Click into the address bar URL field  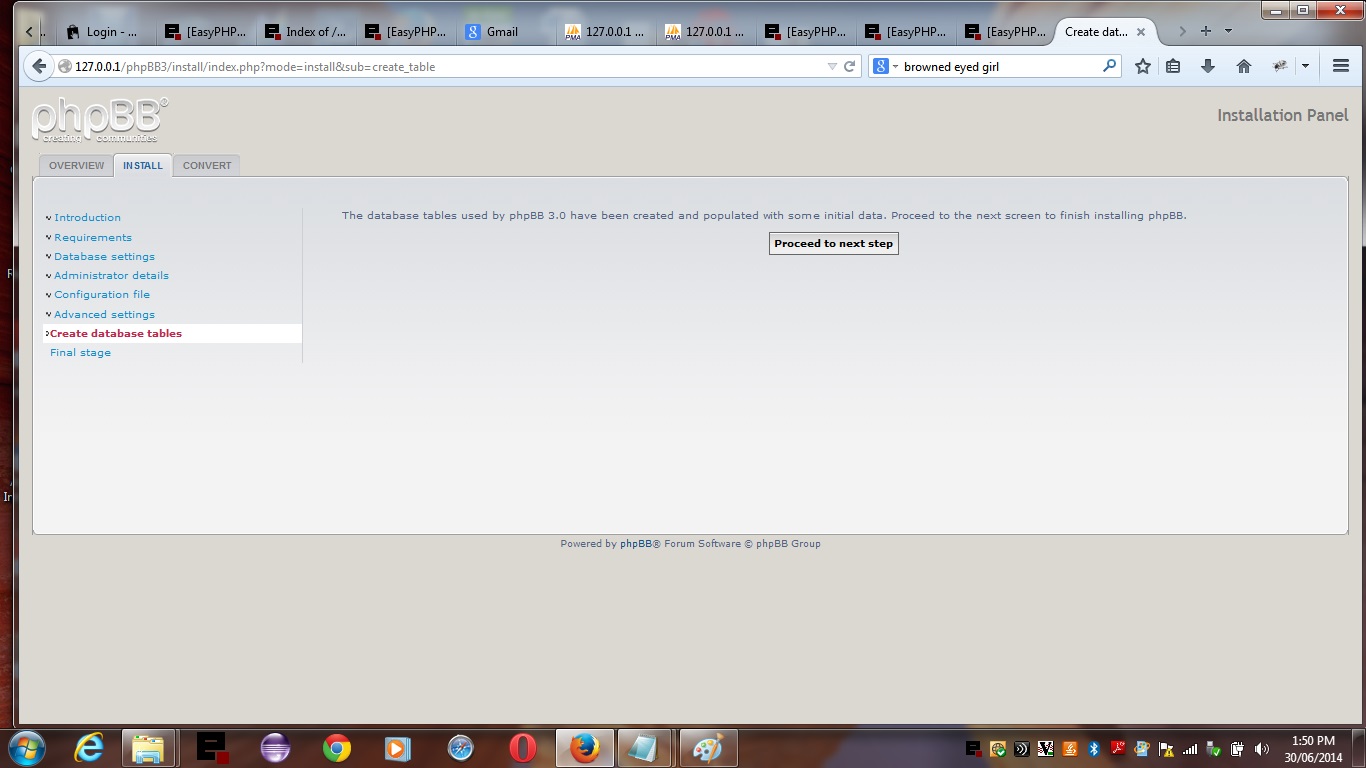point(440,66)
